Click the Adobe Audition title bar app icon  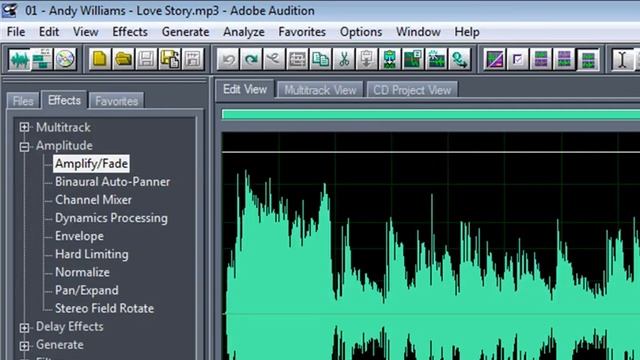point(10,10)
